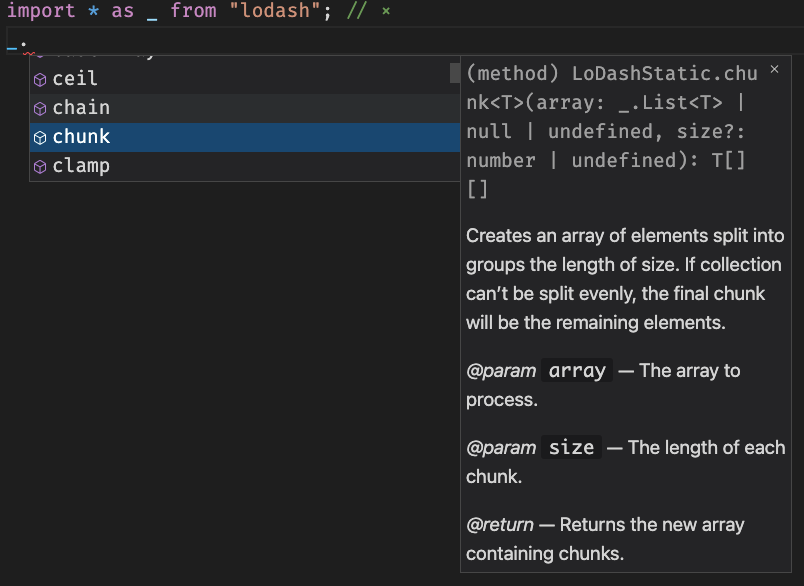Viewport: 804px width, 586px height.
Task: Click the "lodash" string in import line
Action: point(276,11)
